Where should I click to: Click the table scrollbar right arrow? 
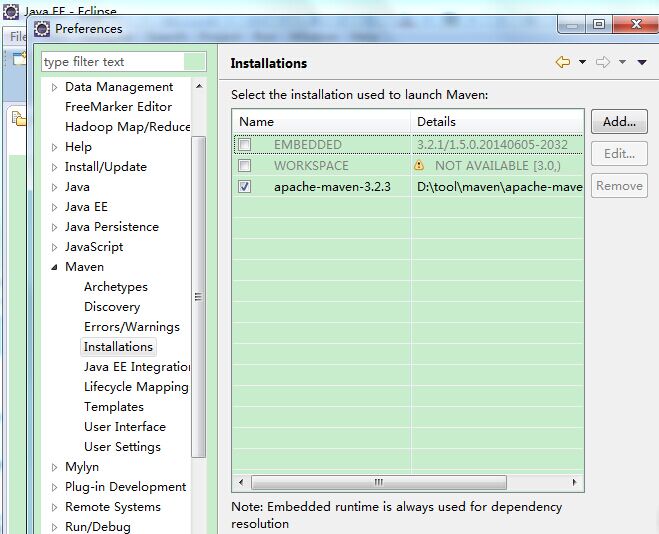pyautogui.click(x=574, y=482)
